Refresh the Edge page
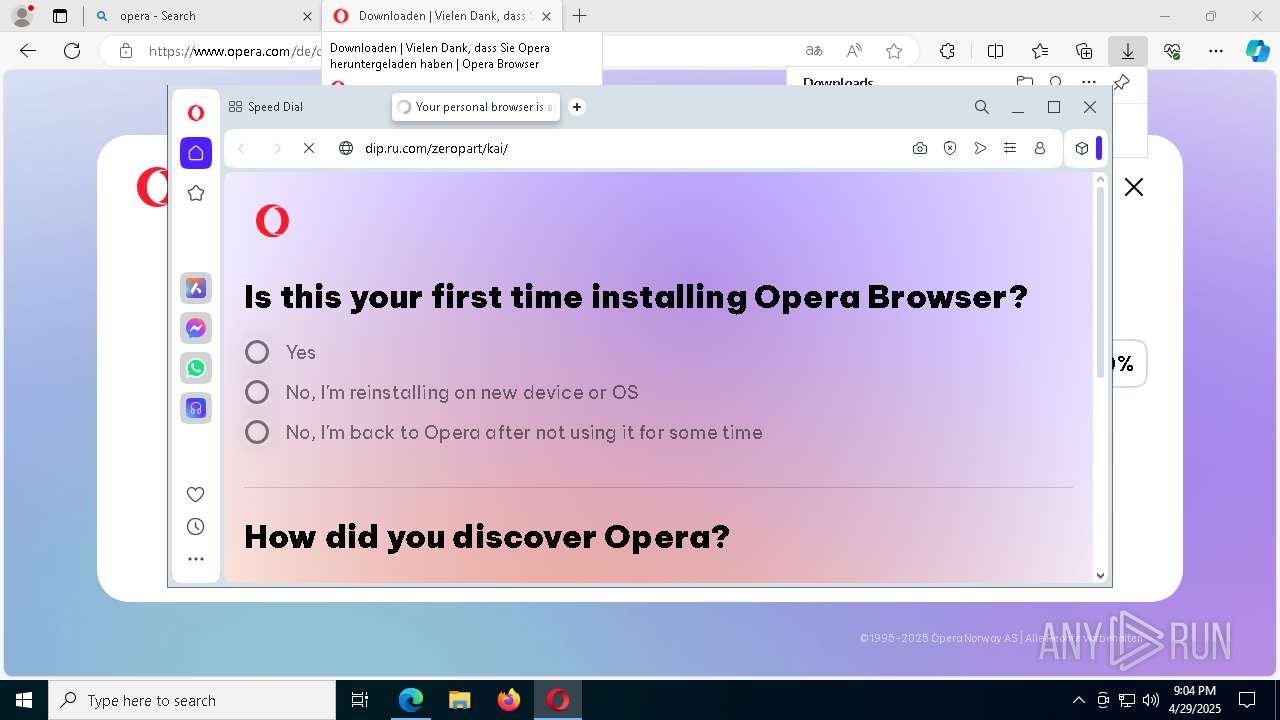 pyautogui.click(x=72, y=51)
